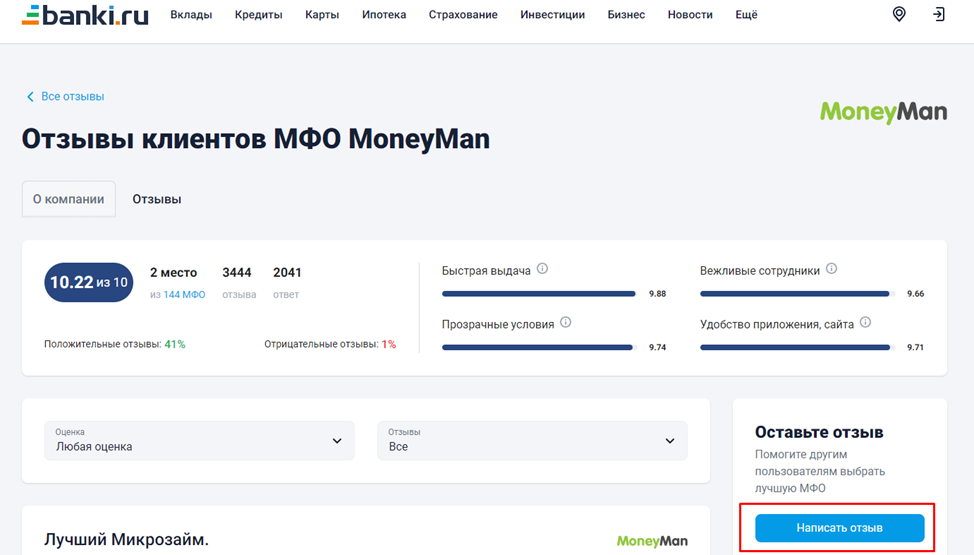Click info icon next to Удобство приложения, сайта
Screen dimensions: 974x555
coord(865,322)
